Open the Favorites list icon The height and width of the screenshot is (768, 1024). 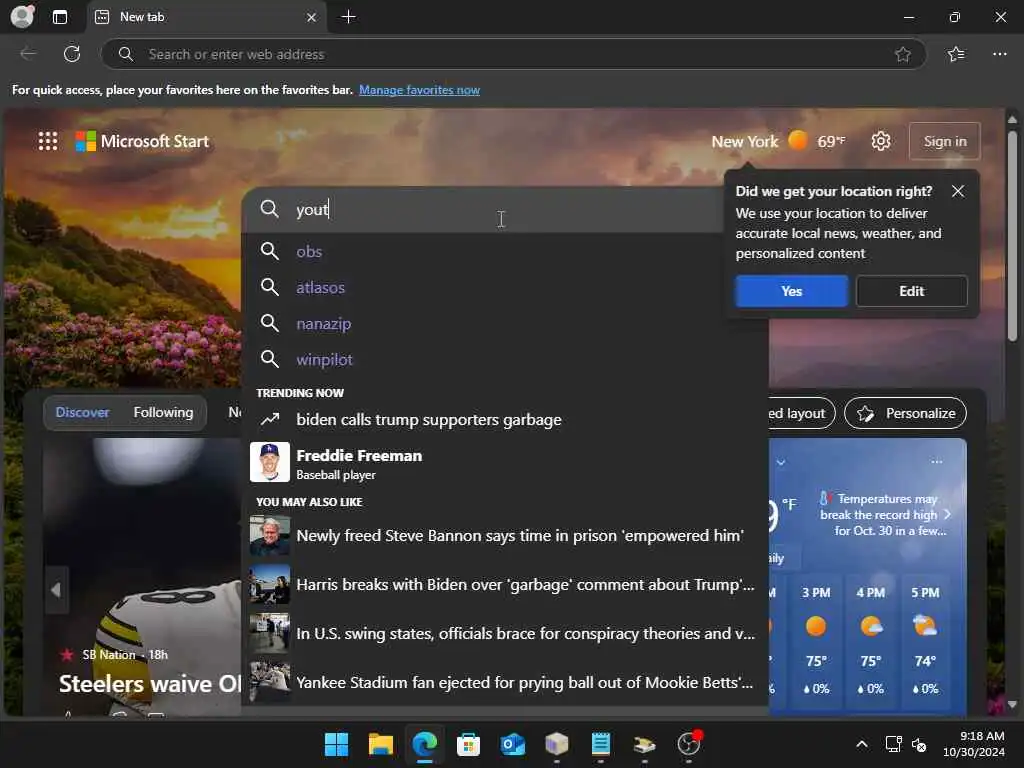click(x=956, y=54)
